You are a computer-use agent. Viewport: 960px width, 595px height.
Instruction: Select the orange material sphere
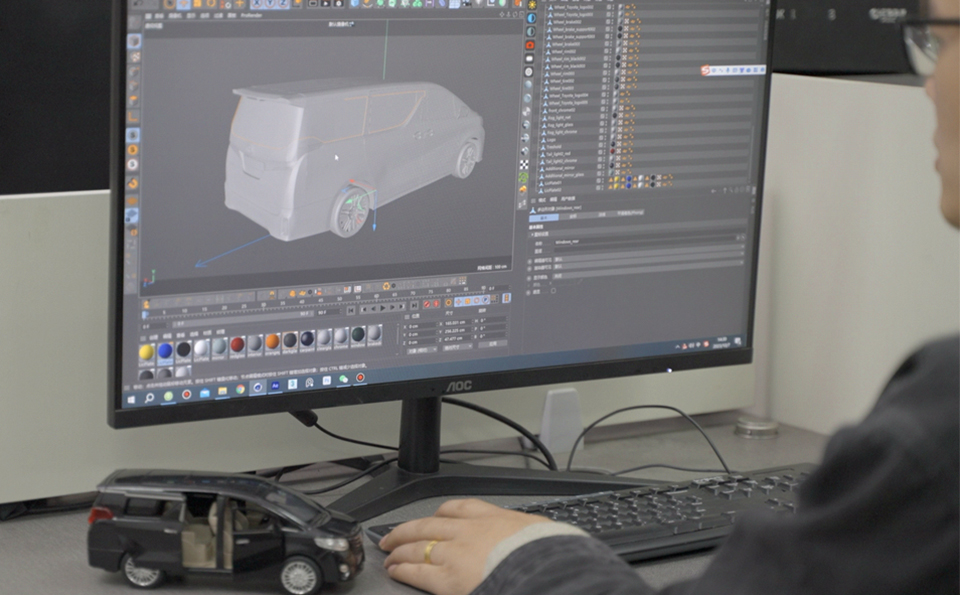[x=272, y=341]
